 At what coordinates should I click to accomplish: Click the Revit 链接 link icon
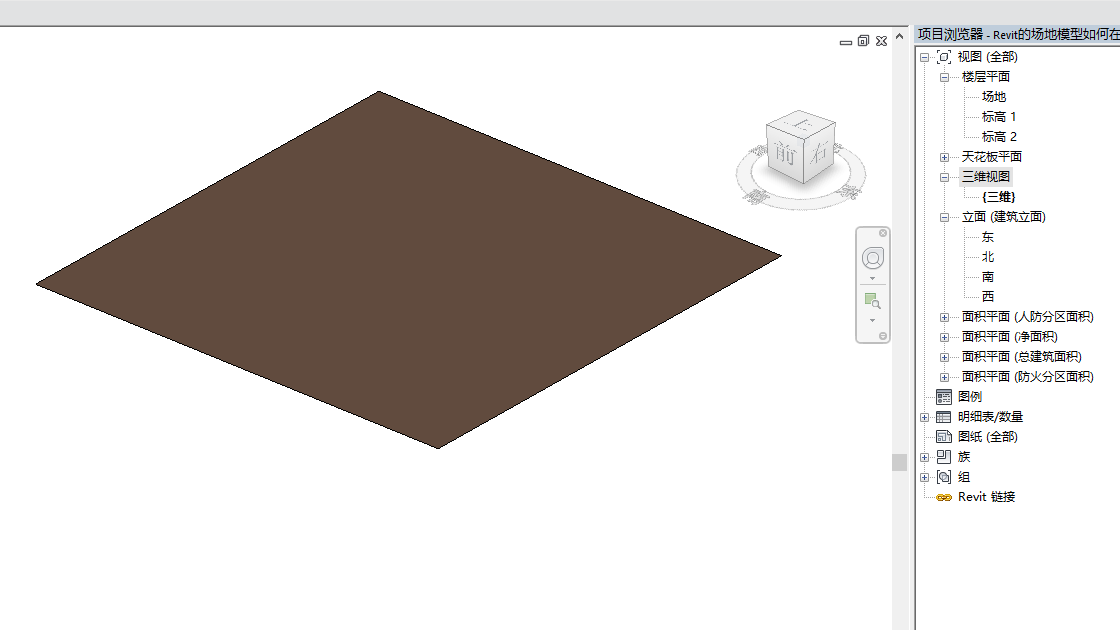(944, 497)
